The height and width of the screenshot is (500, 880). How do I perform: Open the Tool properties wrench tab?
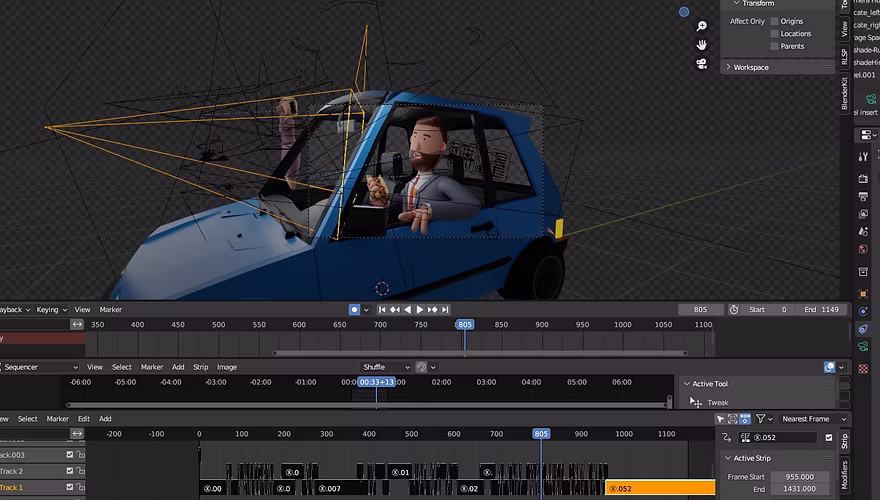point(863,157)
